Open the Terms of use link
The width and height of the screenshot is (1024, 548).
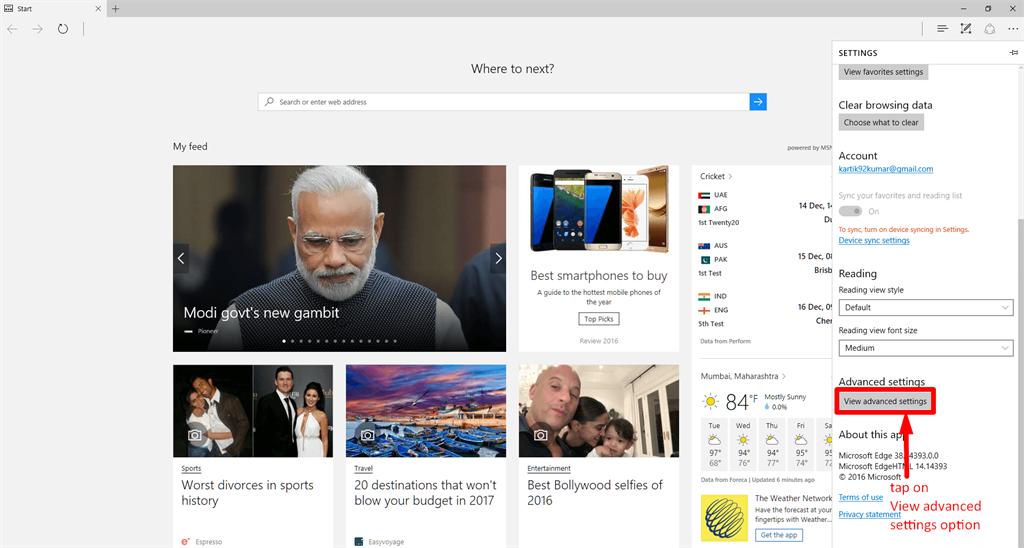tap(861, 497)
